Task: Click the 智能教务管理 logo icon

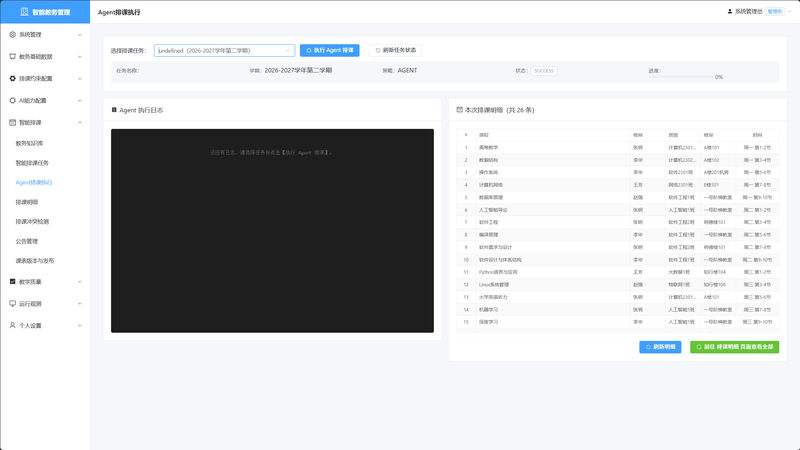Action: (x=24, y=12)
